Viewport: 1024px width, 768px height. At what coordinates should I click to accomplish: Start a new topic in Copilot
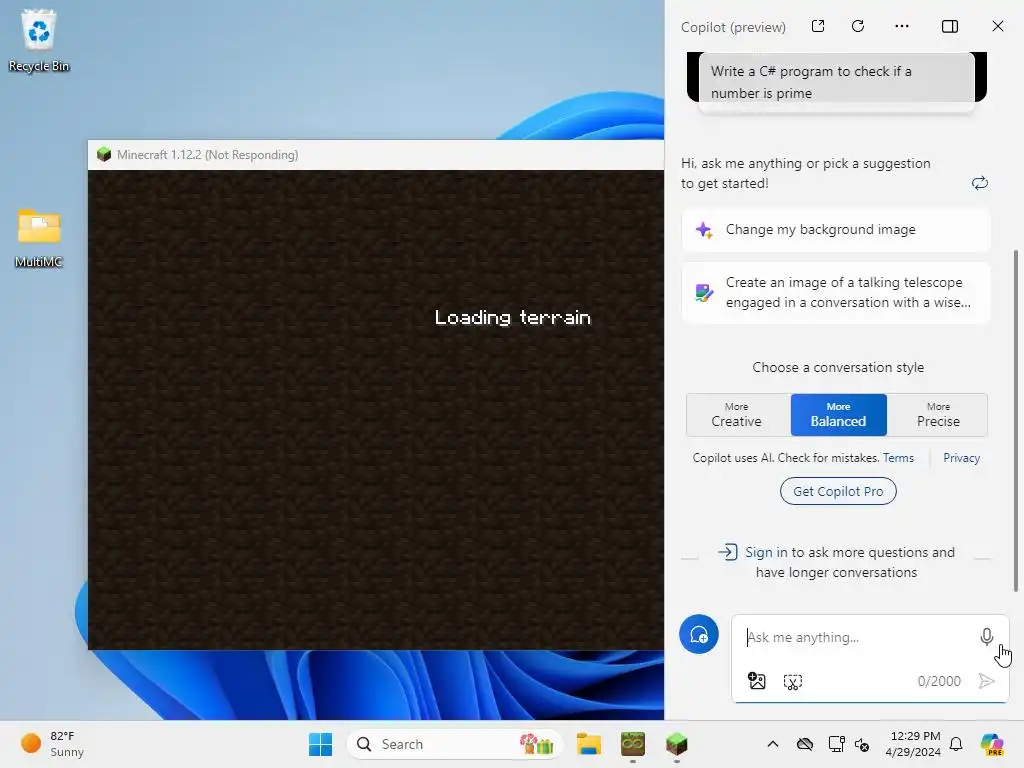(699, 634)
